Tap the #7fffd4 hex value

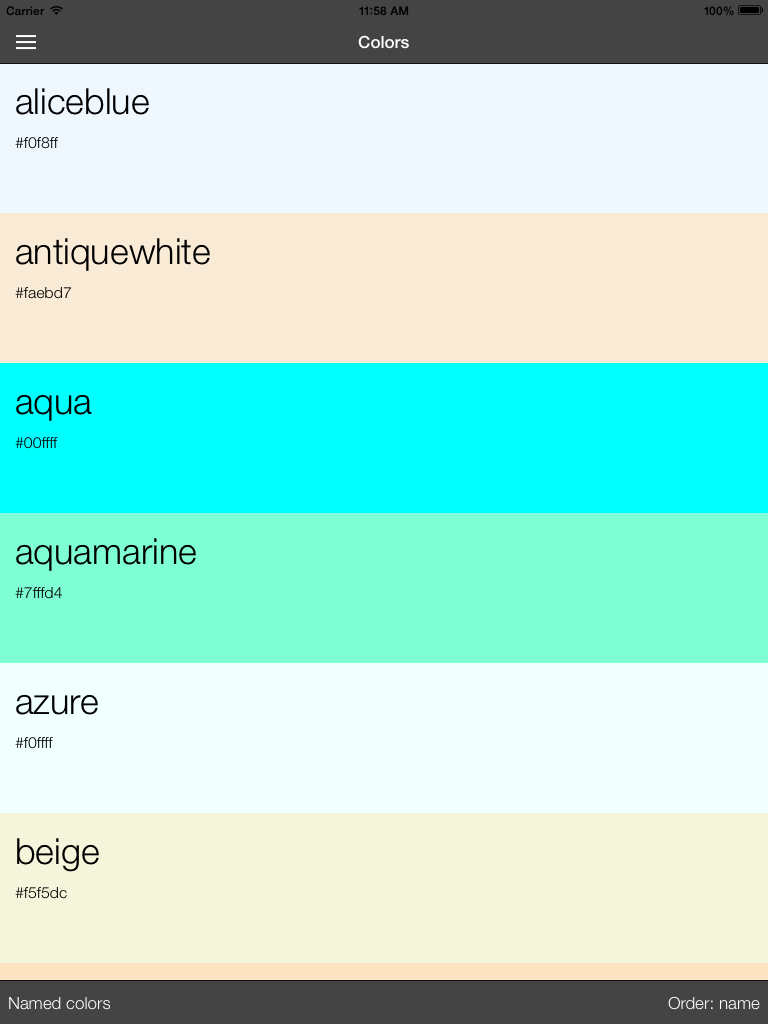39,593
